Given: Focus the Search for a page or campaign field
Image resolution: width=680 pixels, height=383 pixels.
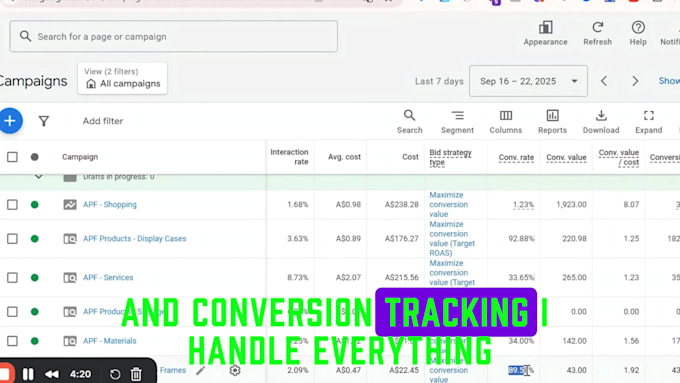Looking at the screenshot, I should pos(173,36).
